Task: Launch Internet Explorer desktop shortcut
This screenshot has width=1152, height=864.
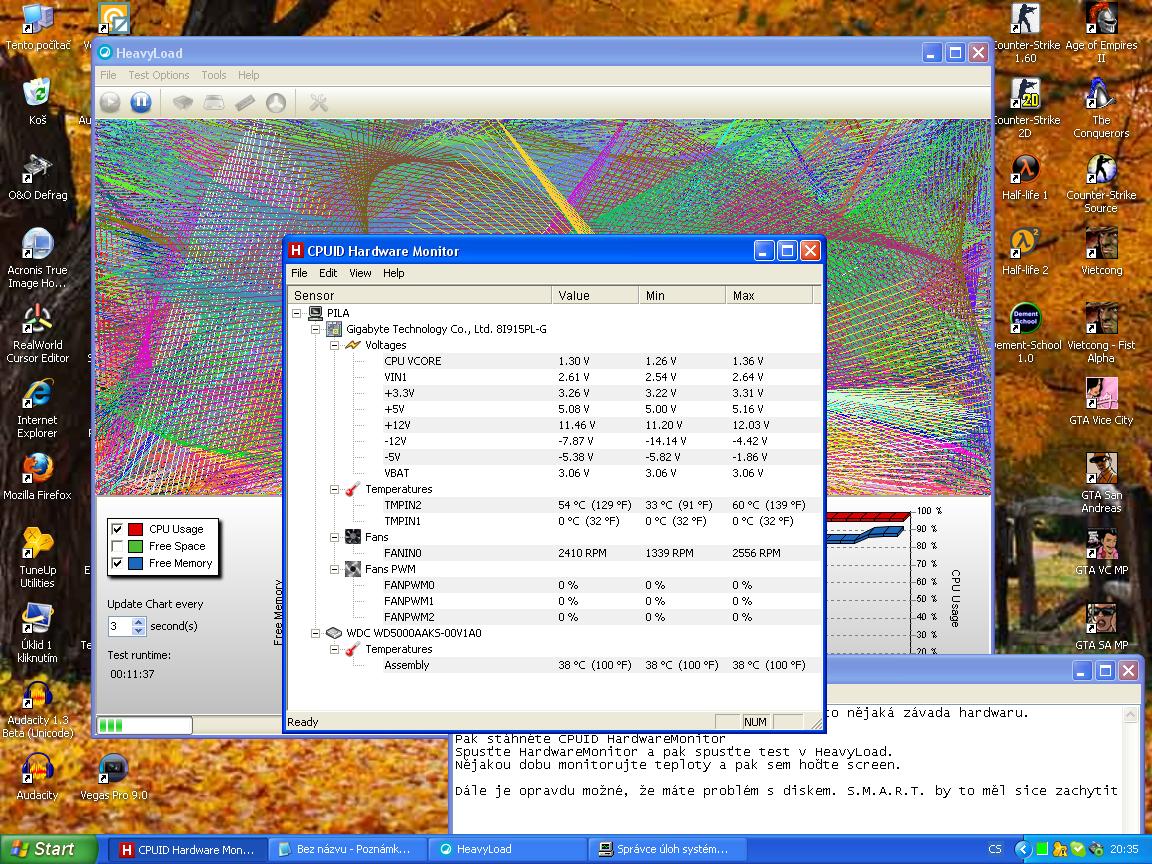Action: [37, 408]
